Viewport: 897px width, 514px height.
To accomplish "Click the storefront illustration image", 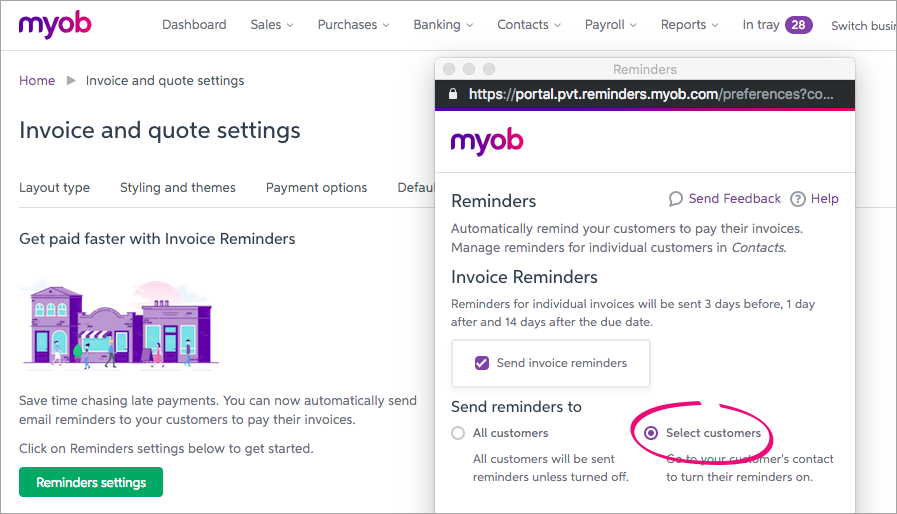I will click(119, 324).
